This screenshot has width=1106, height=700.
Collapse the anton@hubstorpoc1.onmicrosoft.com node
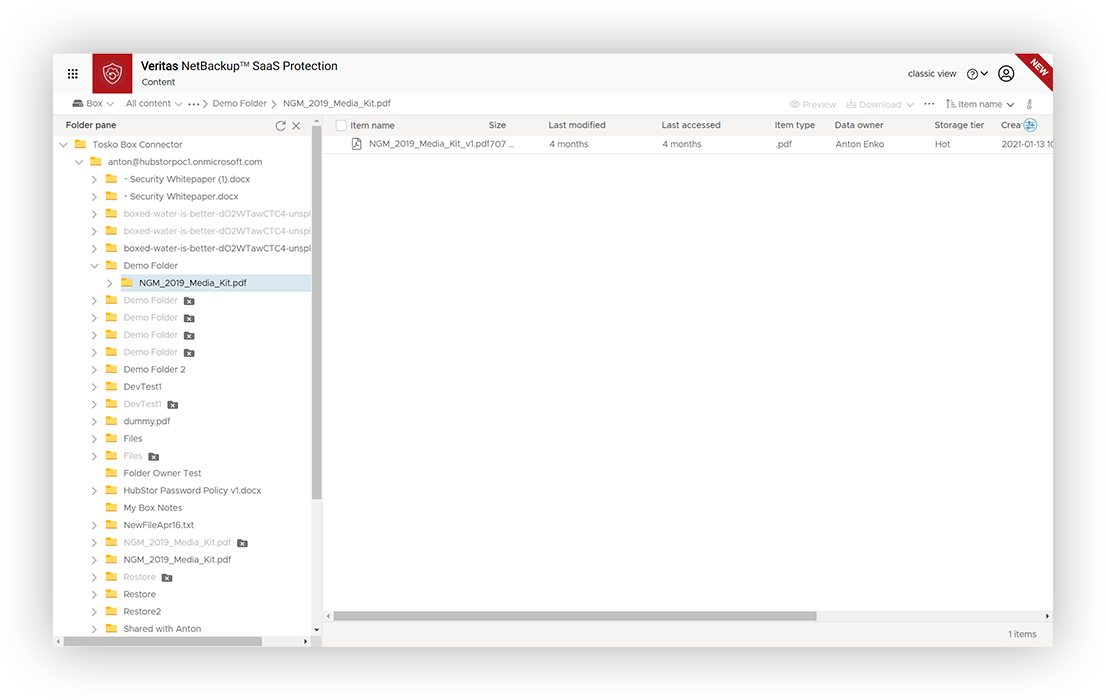79,162
